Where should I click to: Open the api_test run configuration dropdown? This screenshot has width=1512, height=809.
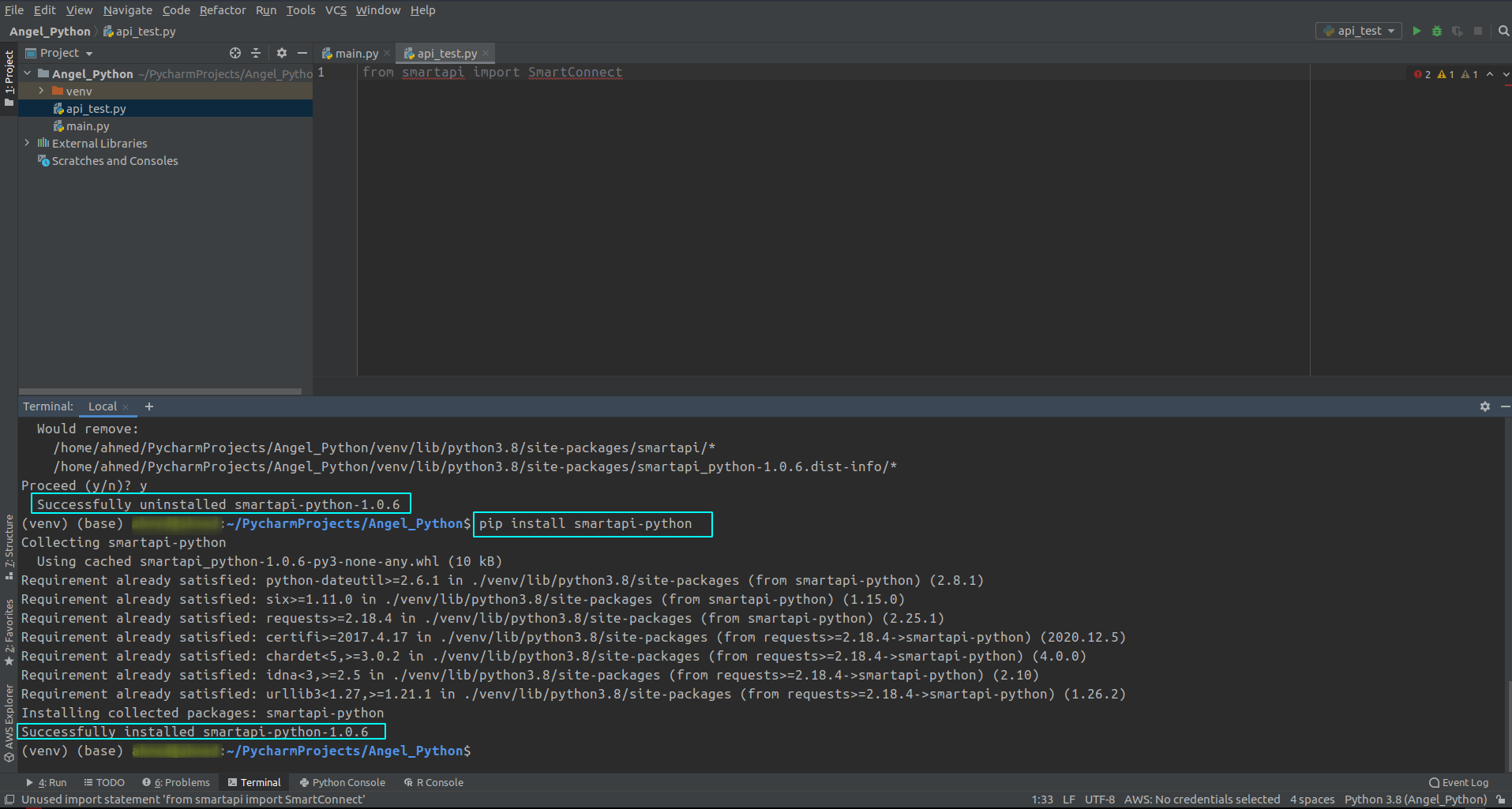tap(1359, 31)
